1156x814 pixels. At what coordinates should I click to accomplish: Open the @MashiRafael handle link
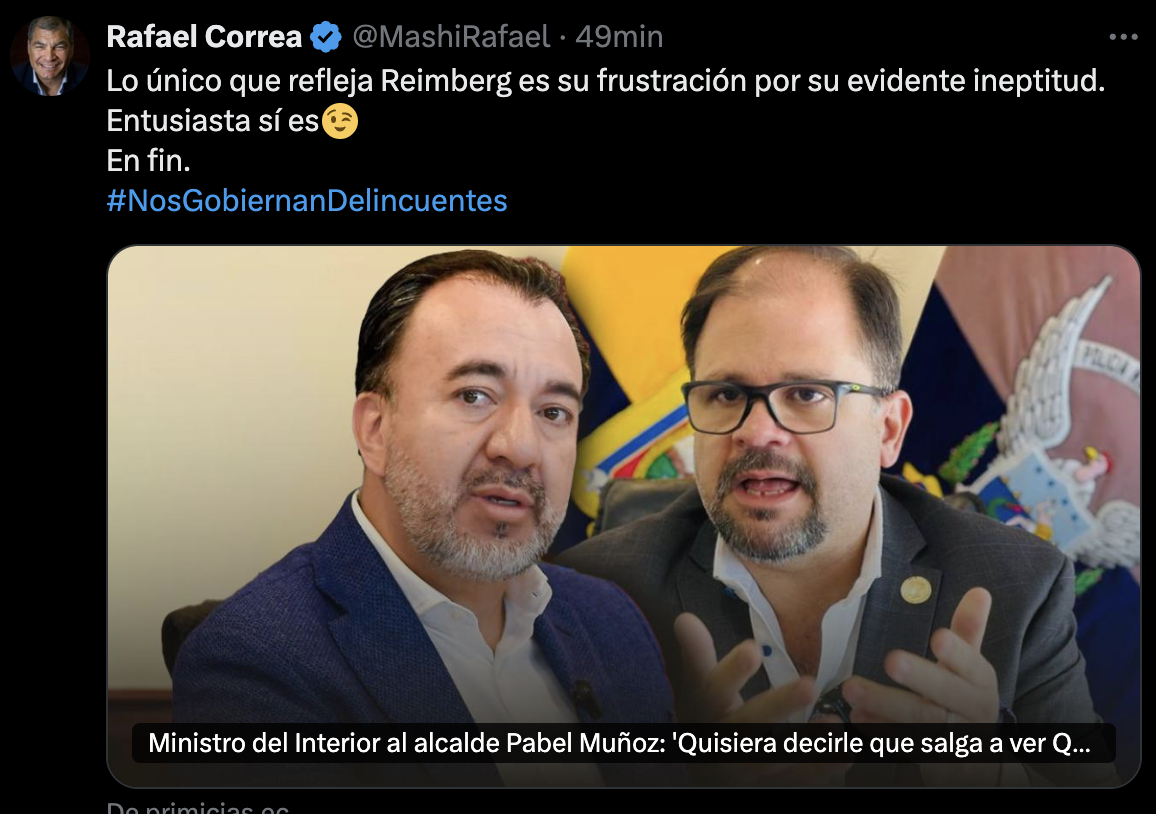point(451,37)
